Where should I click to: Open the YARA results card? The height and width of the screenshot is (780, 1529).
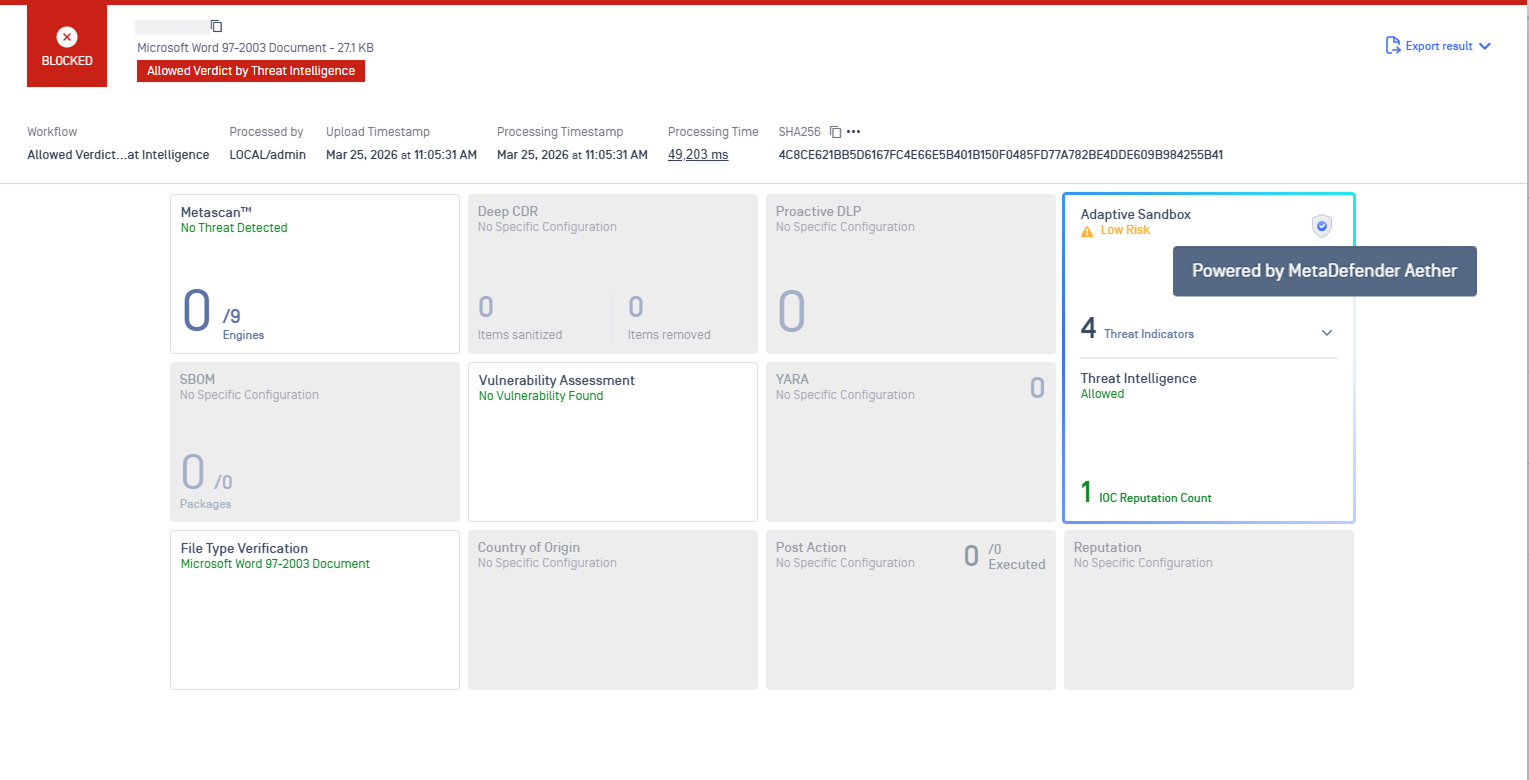point(910,441)
